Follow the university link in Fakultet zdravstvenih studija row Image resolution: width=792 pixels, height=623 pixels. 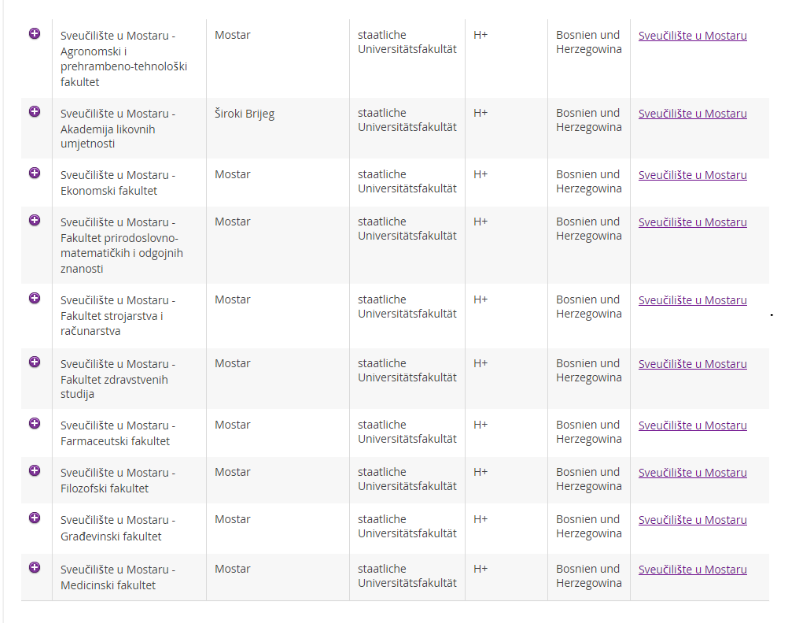692,364
